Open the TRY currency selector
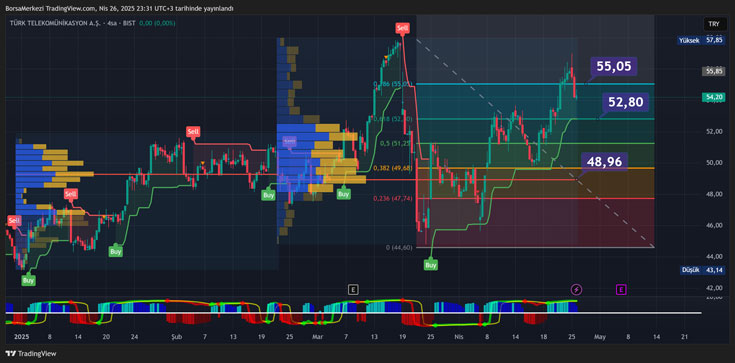 click(x=714, y=23)
